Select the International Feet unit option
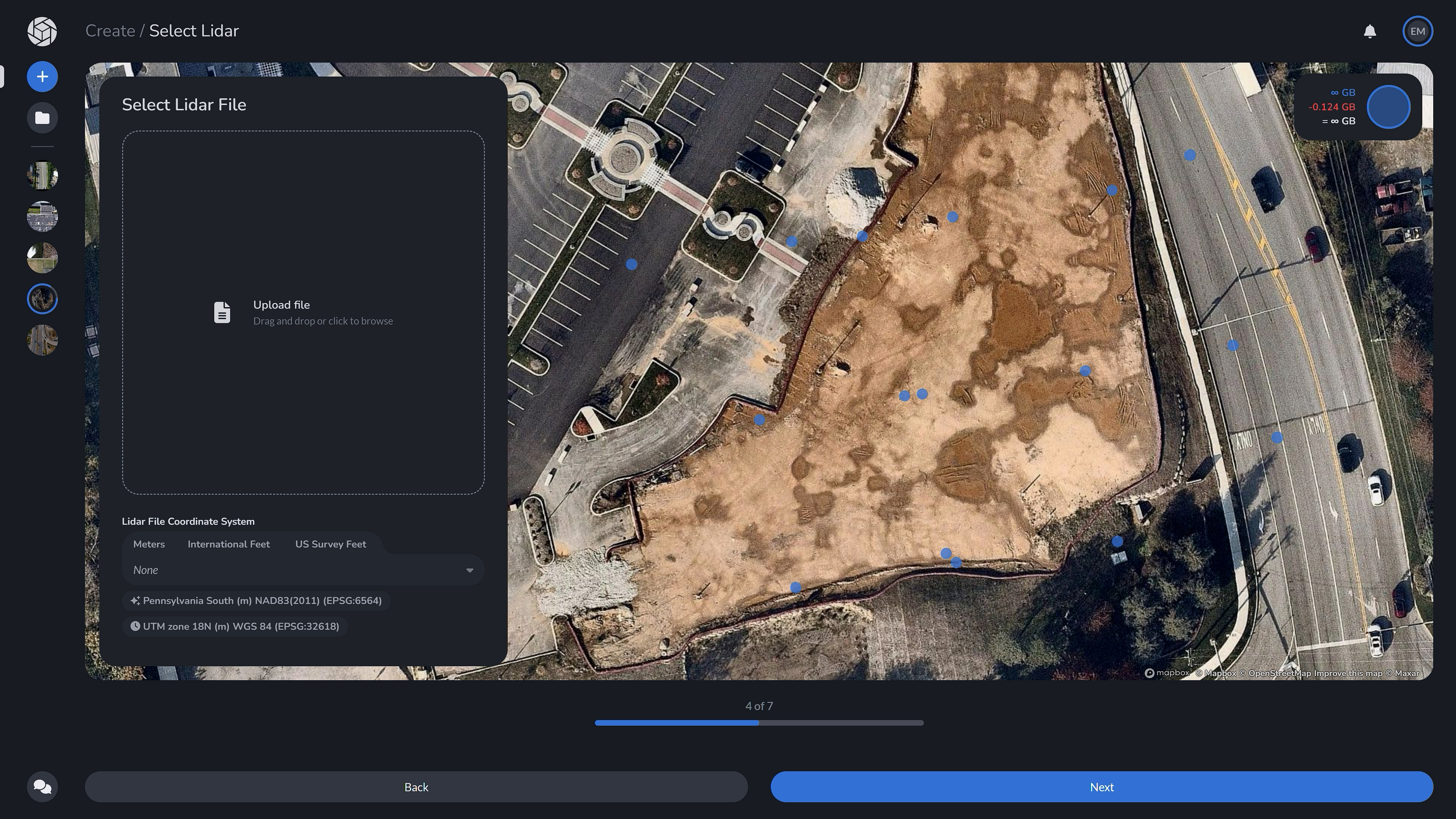Screen dimensions: 1456x819 (x=228, y=544)
